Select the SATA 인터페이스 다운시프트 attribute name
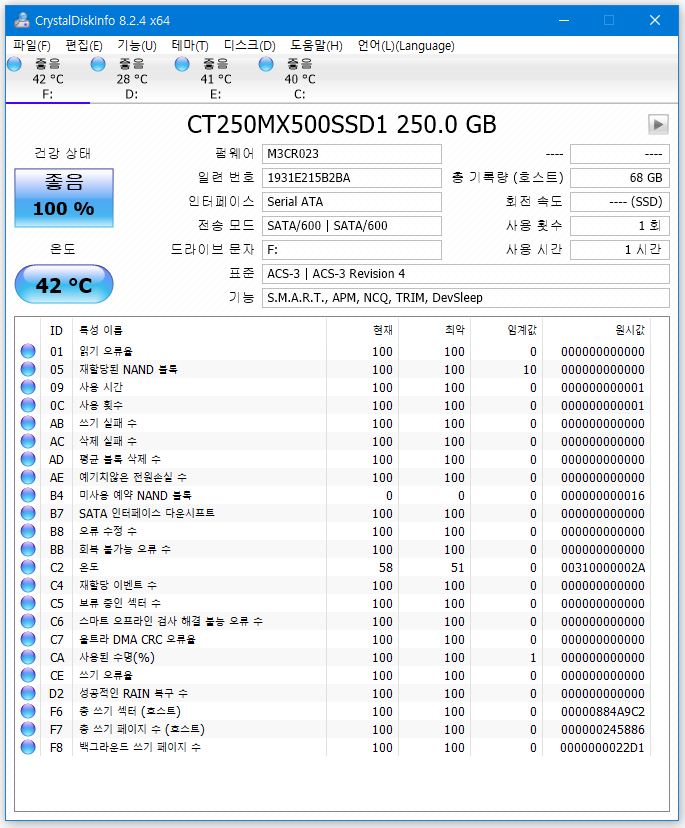 pyautogui.click(x=147, y=513)
